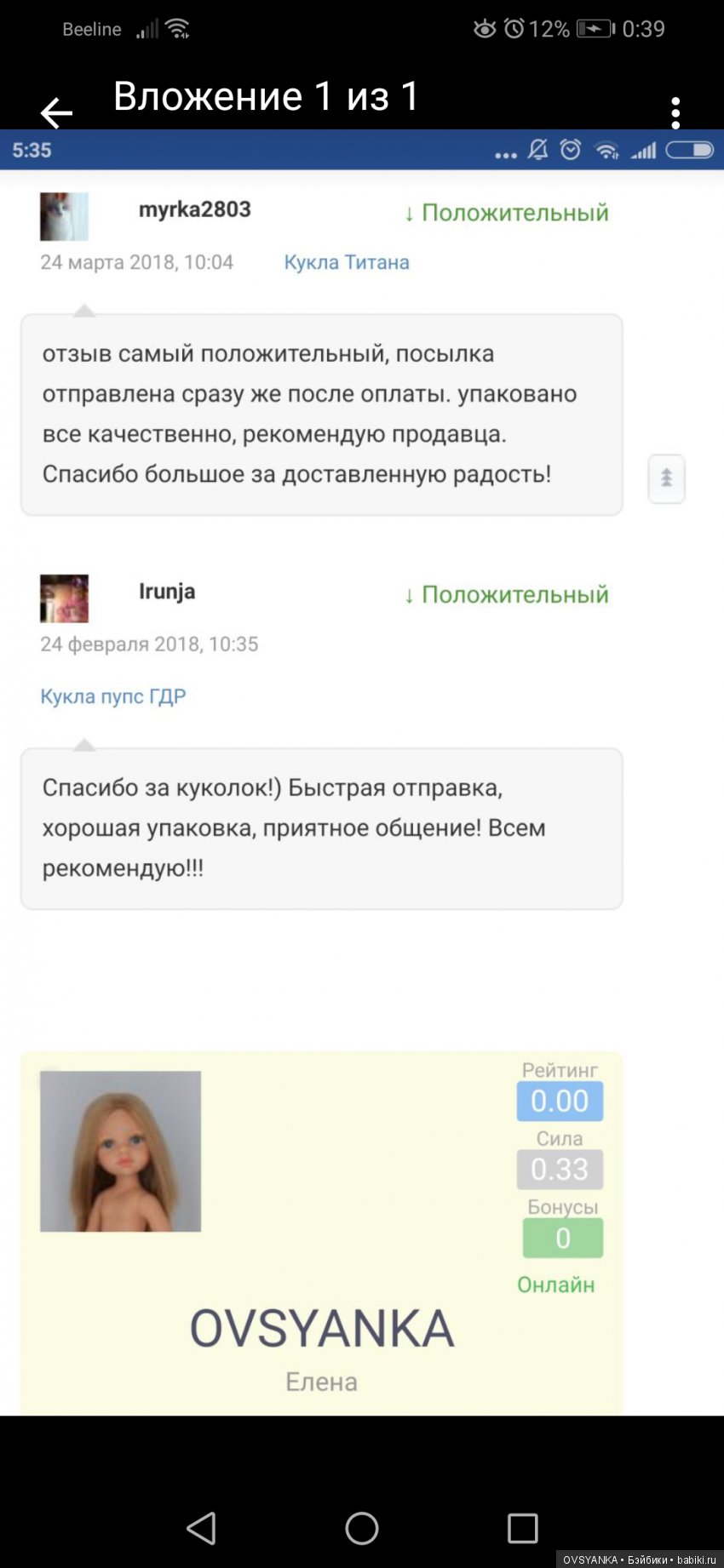
Task: Tap the OVSYANKA doll profile photo
Action: point(120,1151)
